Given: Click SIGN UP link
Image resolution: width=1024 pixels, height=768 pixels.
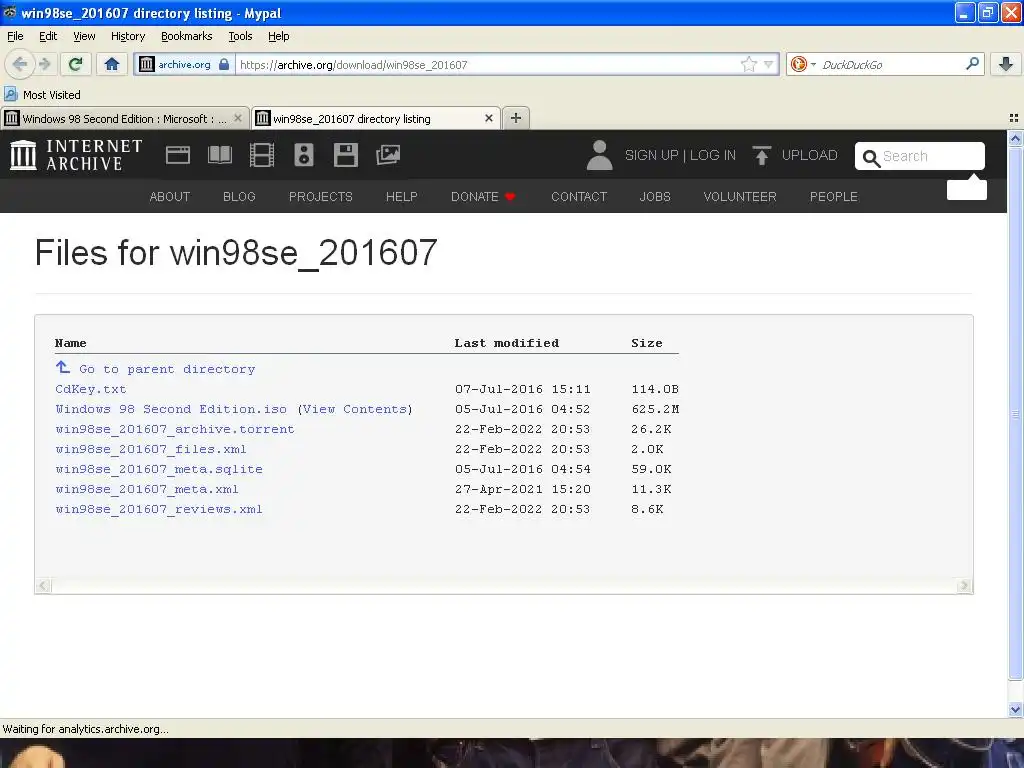Looking at the screenshot, I should [x=651, y=155].
